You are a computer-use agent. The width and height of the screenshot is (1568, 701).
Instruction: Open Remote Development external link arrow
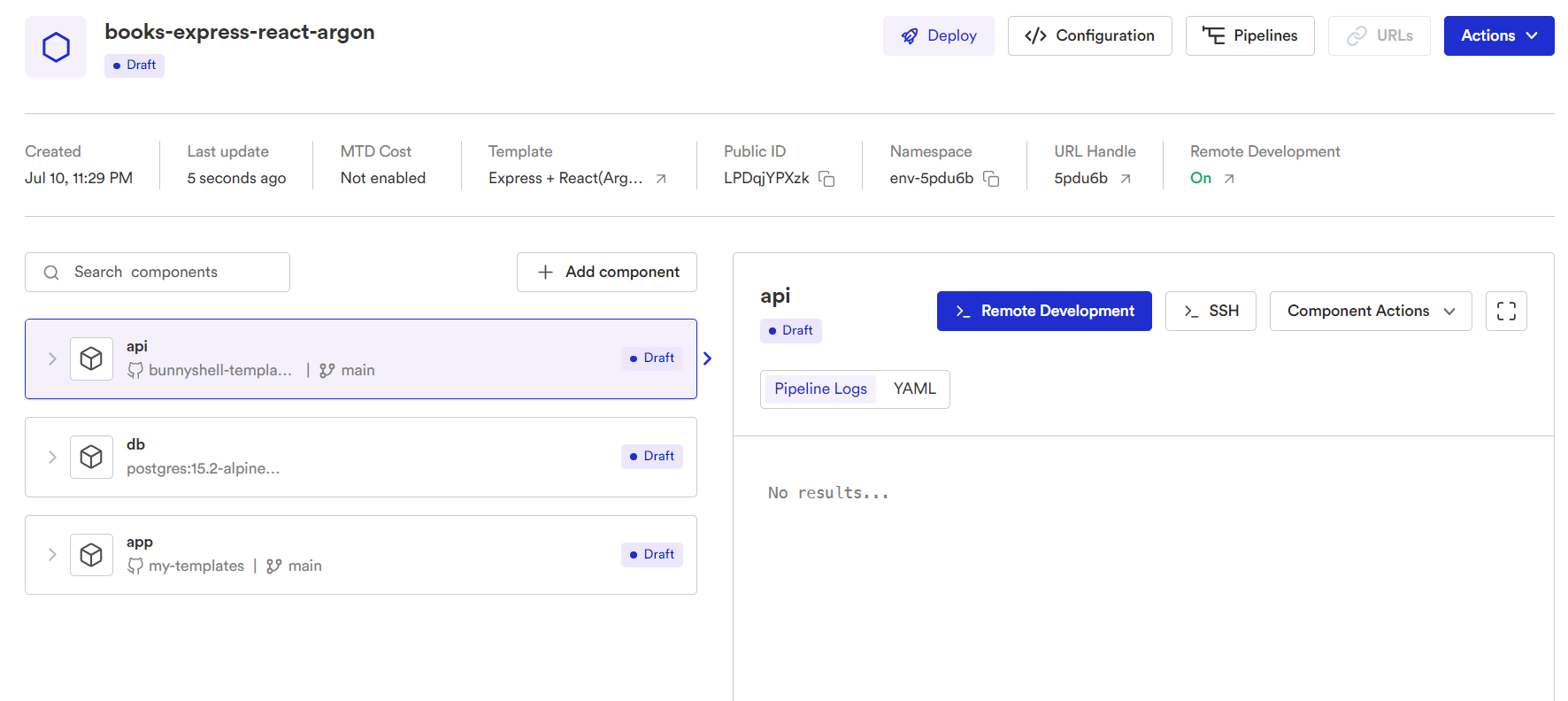[x=1229, y=179]
